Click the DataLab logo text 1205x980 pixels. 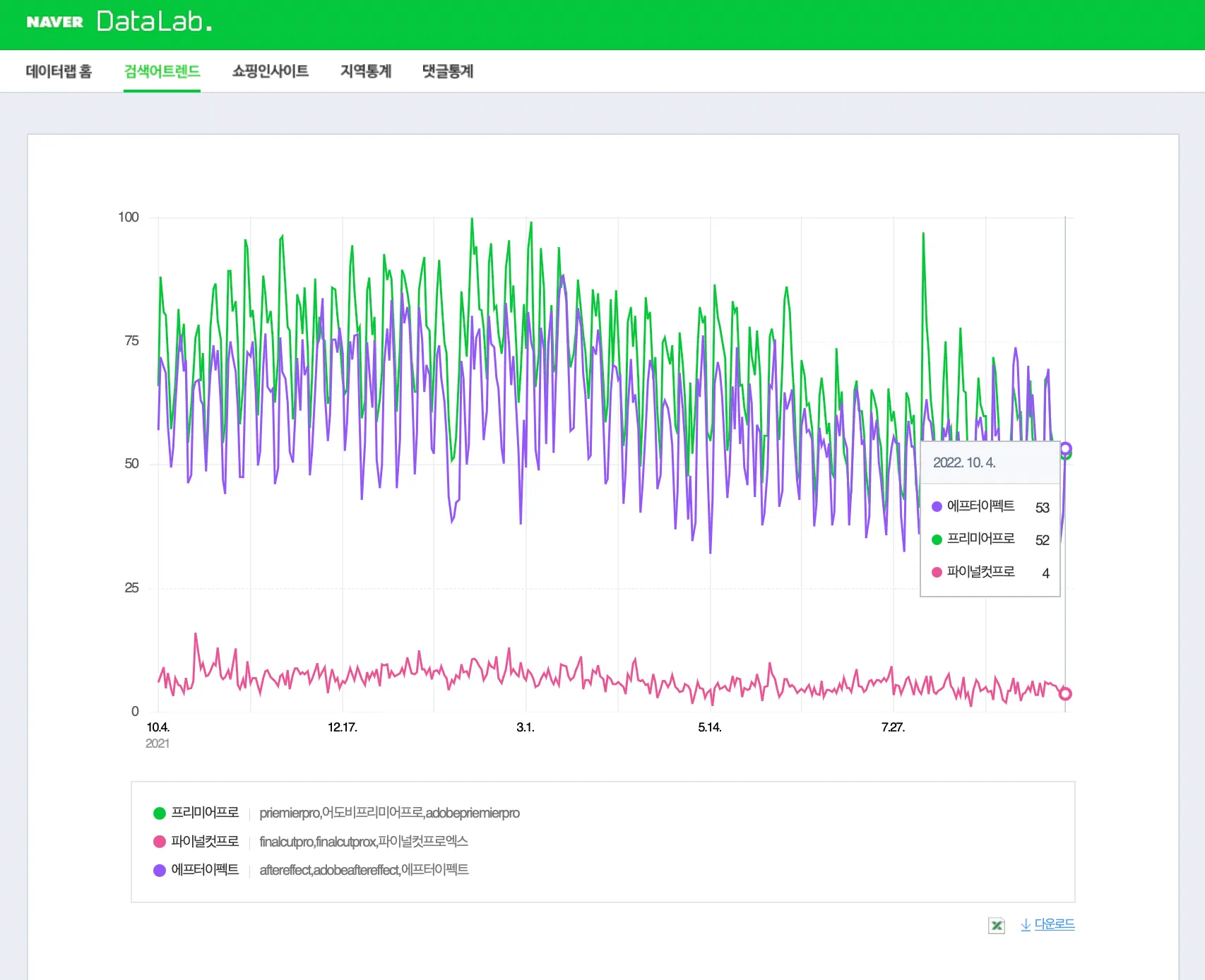click(x=154, y=21)
